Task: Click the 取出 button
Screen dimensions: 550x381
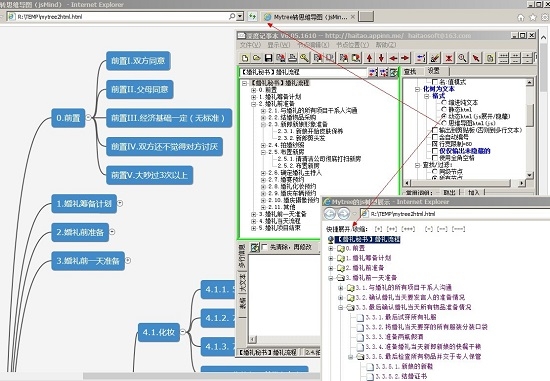Action: pos(449,192)
